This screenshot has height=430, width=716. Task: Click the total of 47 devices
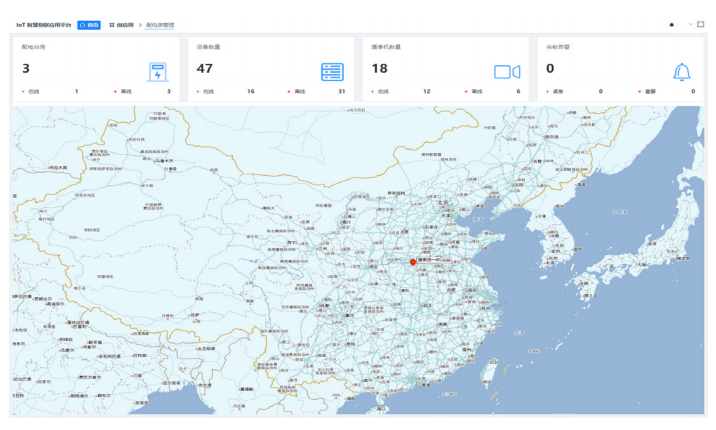205,69
